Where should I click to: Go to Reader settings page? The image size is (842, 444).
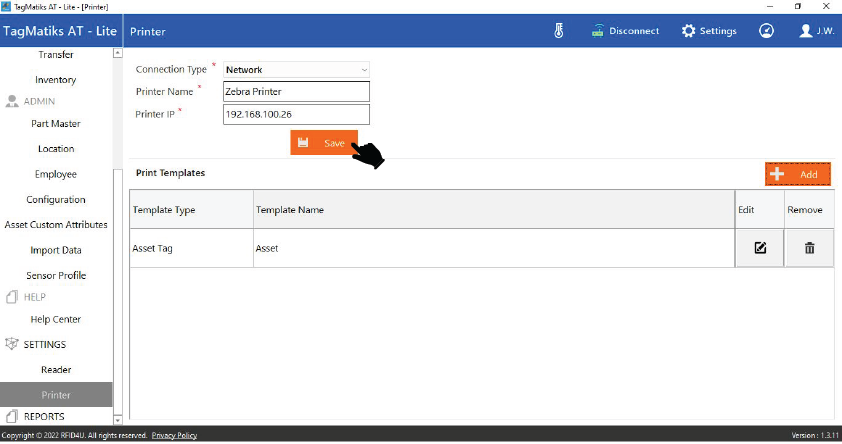click(x=56, y=370)
